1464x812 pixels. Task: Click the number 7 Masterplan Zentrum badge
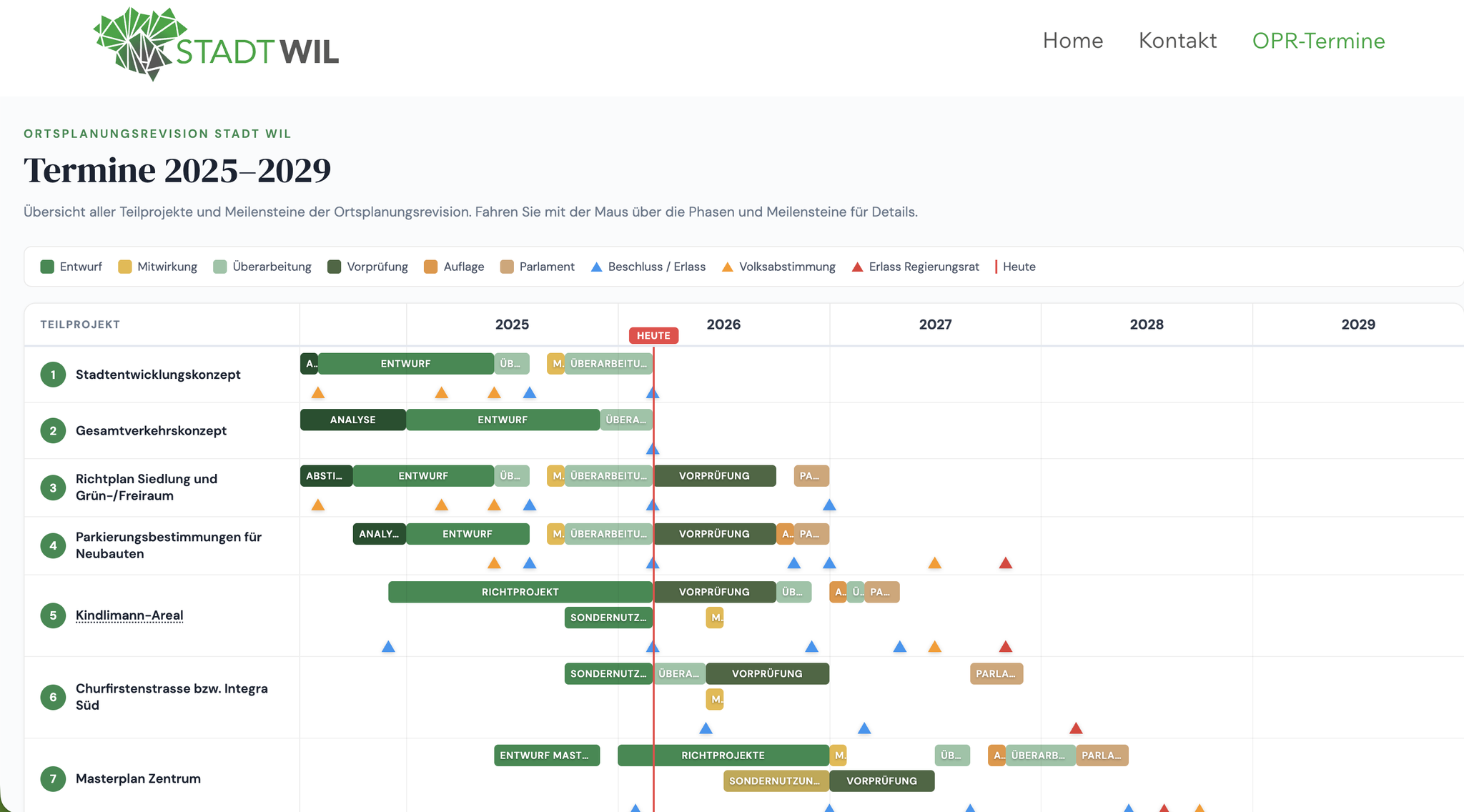pos(53,778)
